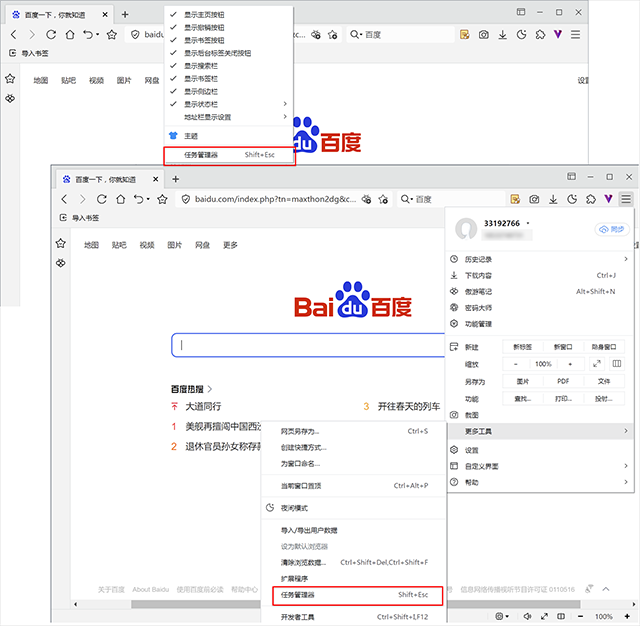
Task: Click split-screen icon in status bar
Action: tap(561, 616)
